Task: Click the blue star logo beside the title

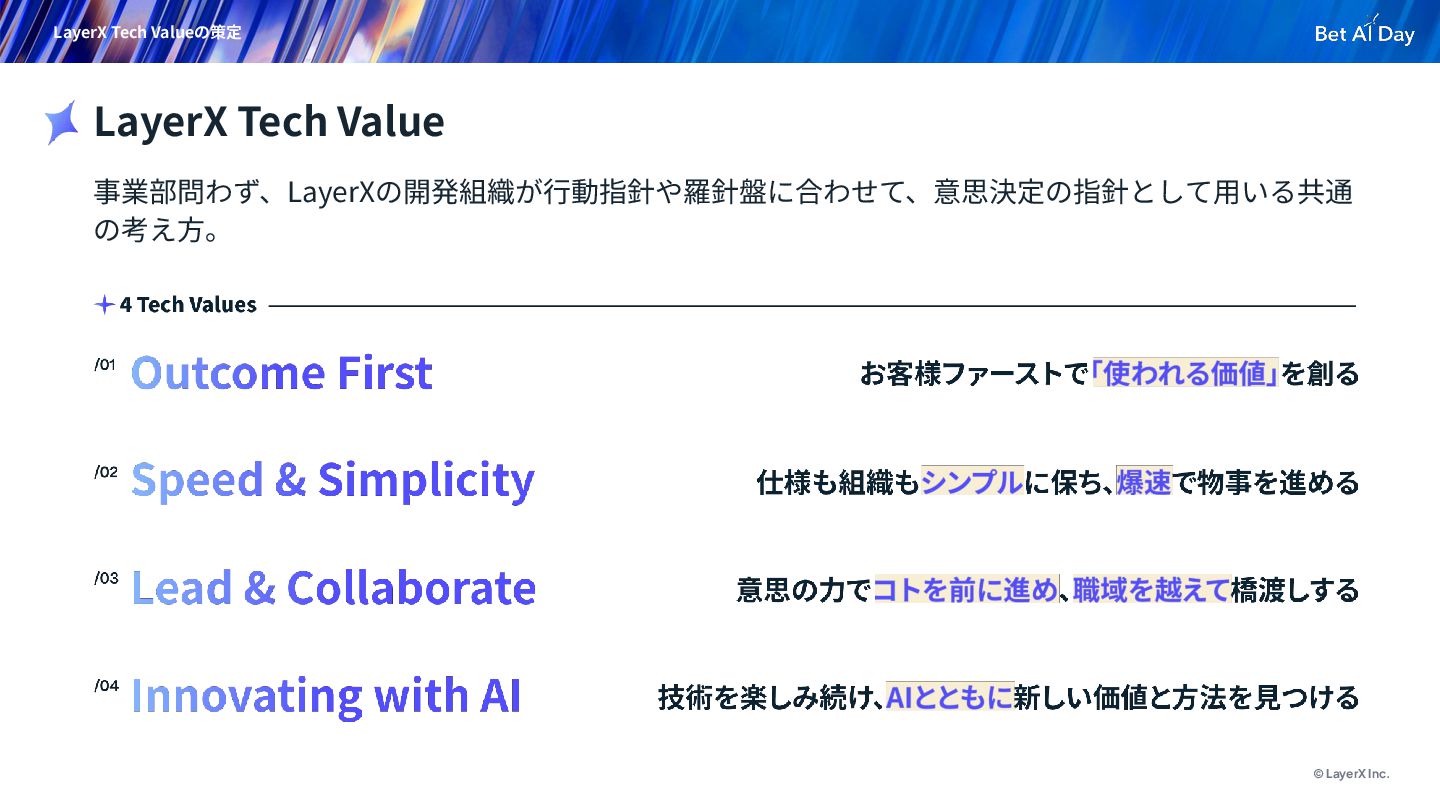Action: pos(62,123)
